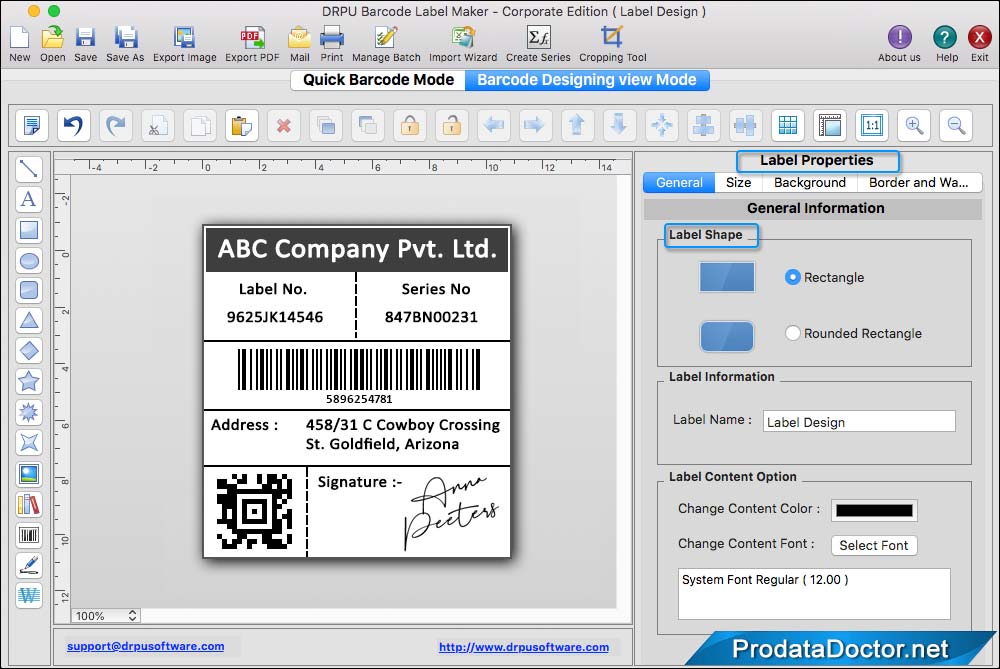Select the Rectangle shape tool

tap(29, 230)
